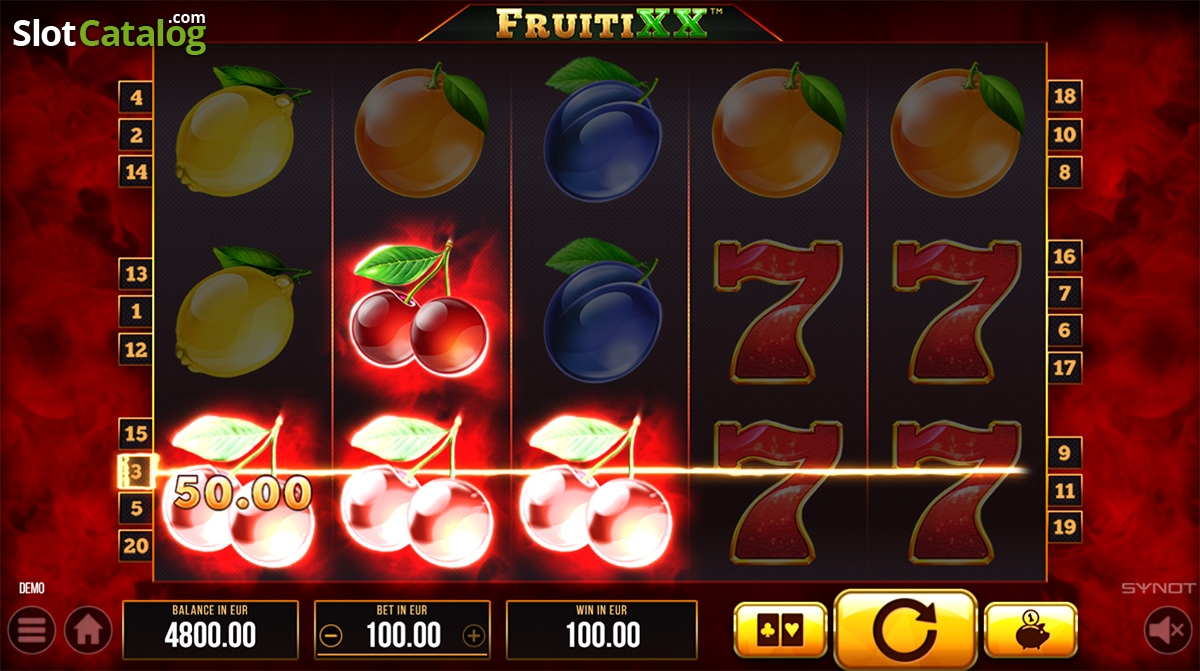Click the FruitiXX game title logo
Viewport: 1200px width, 671px height.
[601, 21]
